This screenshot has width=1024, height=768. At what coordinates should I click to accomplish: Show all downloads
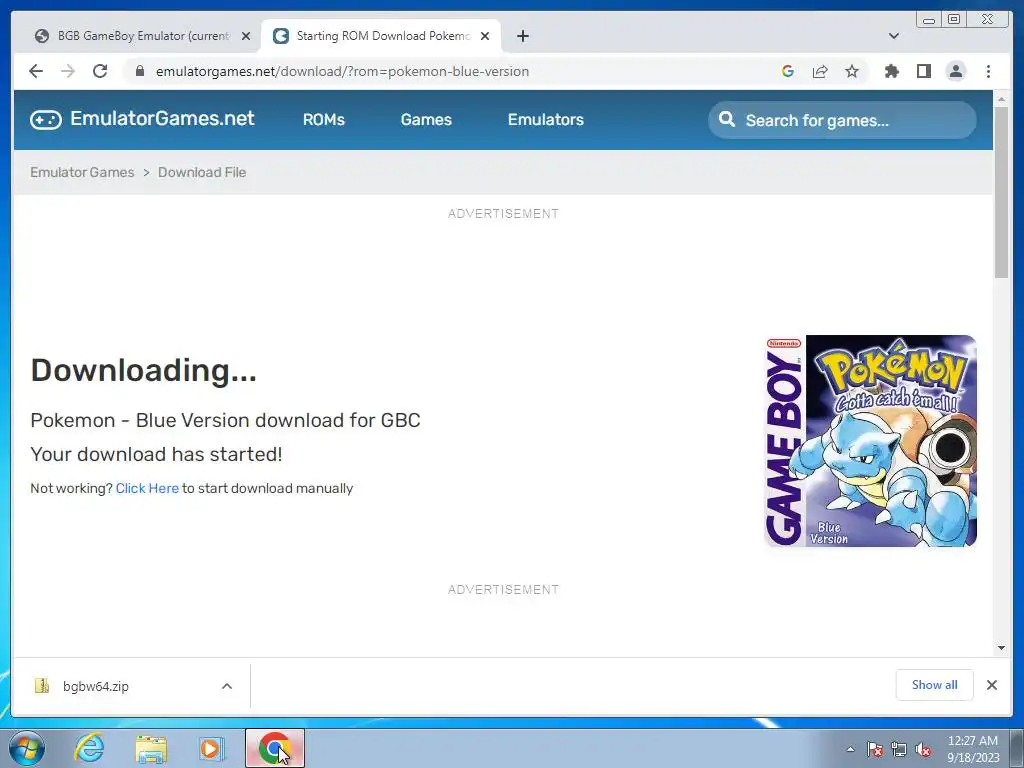[935, 685]
